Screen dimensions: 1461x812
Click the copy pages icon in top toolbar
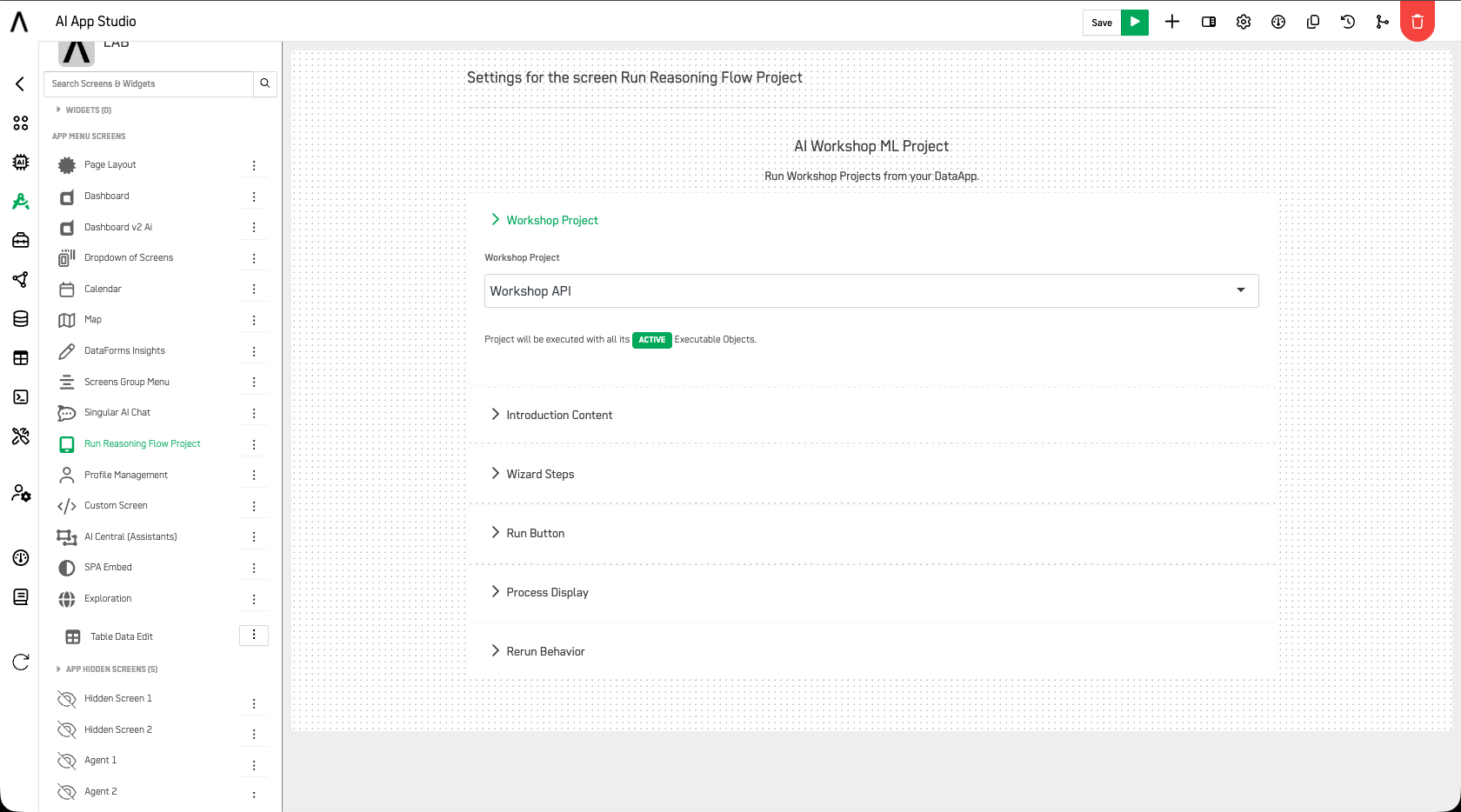(1313, 22)
